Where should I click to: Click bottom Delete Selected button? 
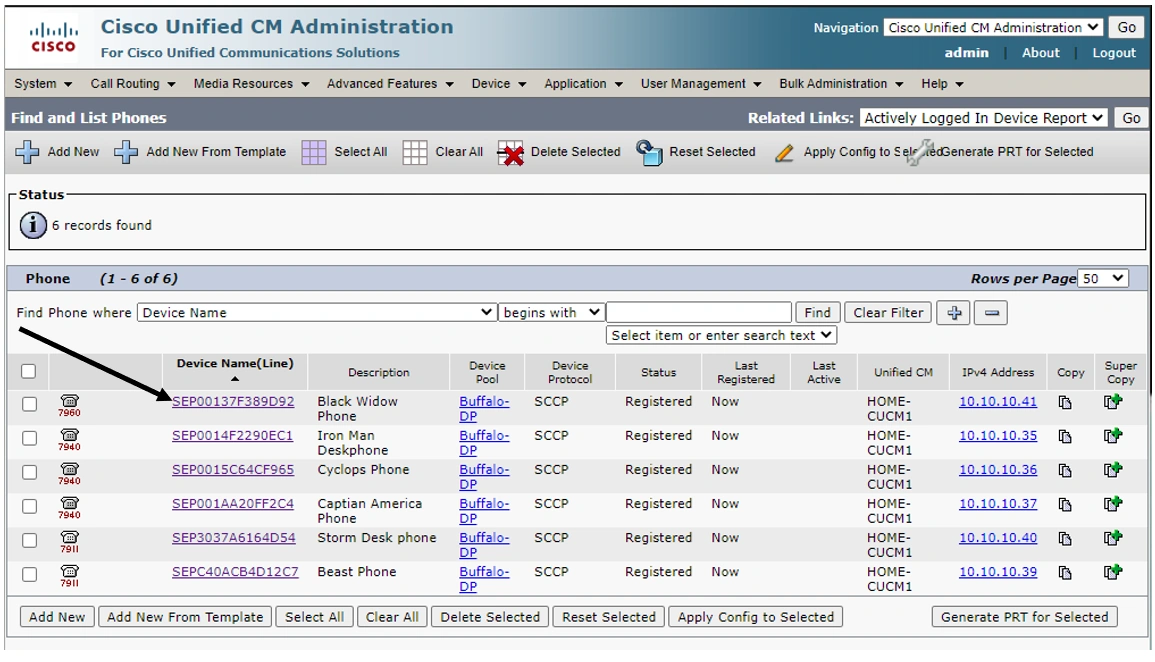(x=490, y=617)
